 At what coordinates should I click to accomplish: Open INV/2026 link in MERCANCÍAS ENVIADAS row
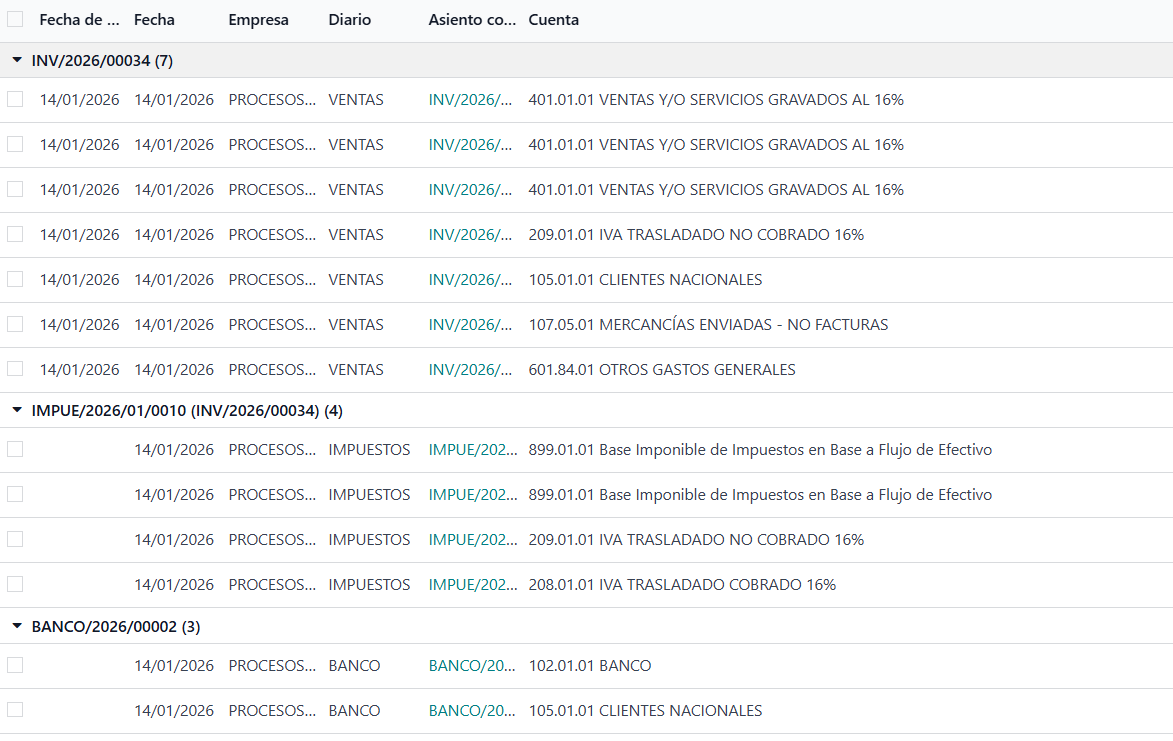click(470, 324)
